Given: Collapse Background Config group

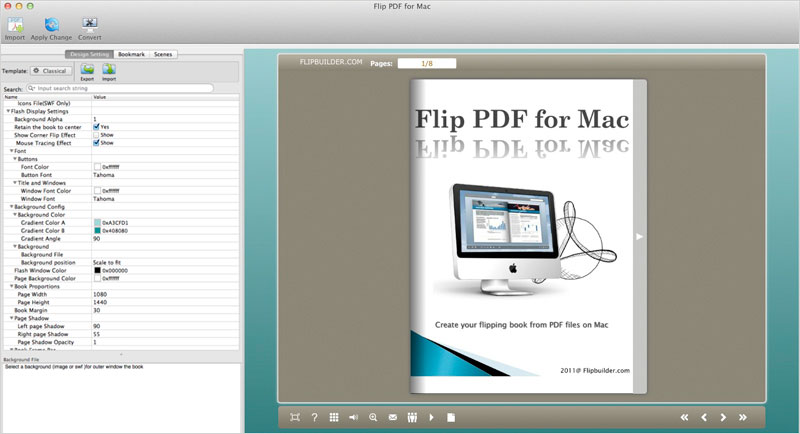Looking at the screenshot, I should pos(12,207).
